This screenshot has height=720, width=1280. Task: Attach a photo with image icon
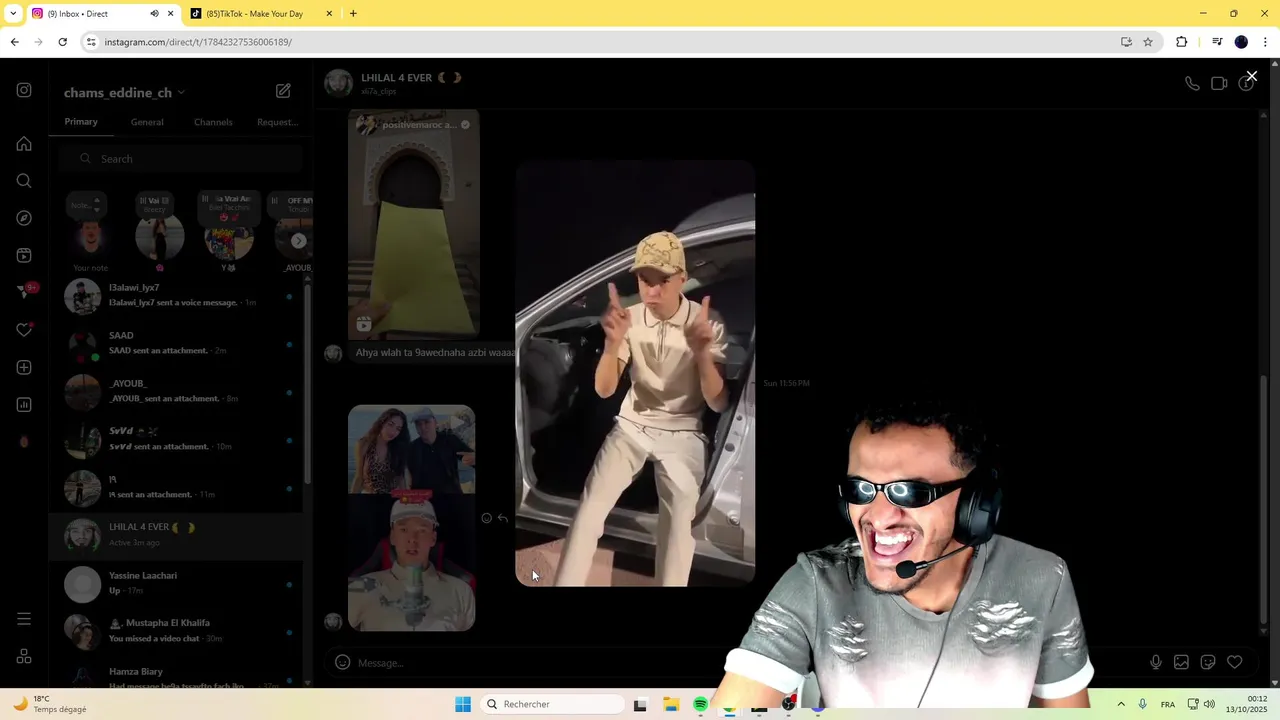1181,662
